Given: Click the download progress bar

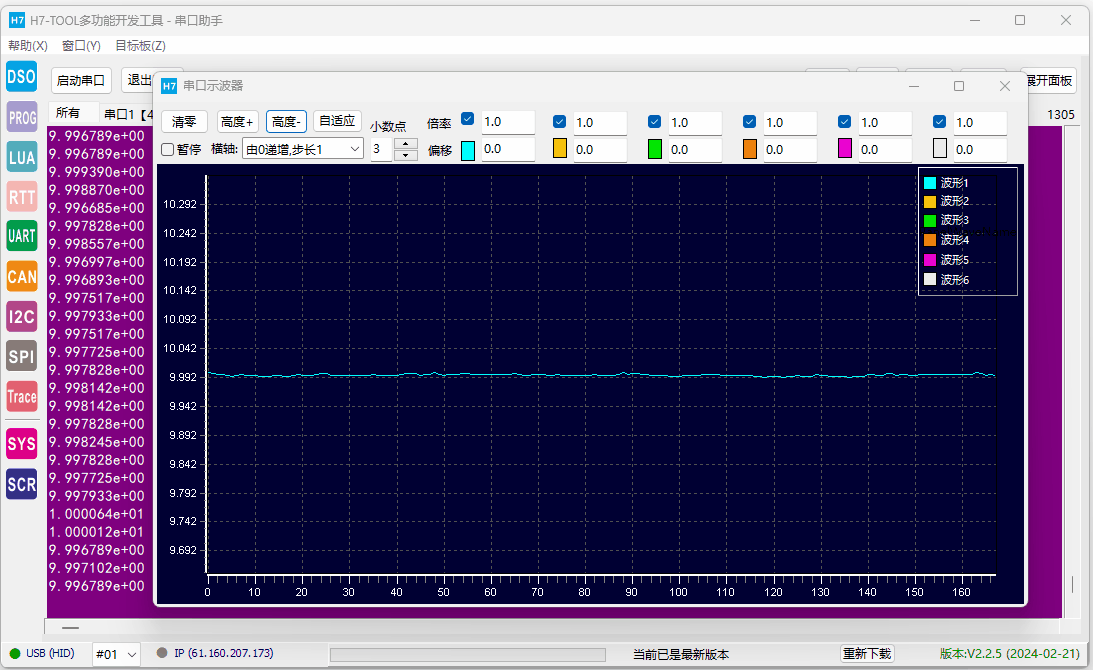Looking at the screenshot, I should pyautogui.click(x=468, y=655).
